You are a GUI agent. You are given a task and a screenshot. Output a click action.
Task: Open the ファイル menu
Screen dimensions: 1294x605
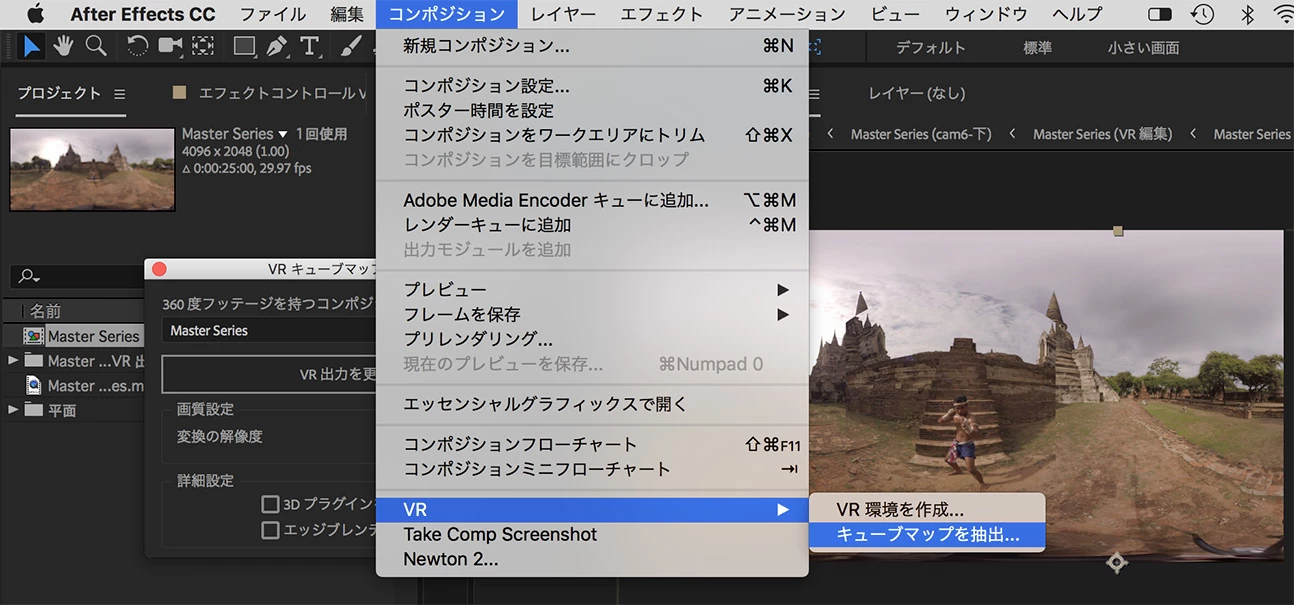tap(273, 14)
